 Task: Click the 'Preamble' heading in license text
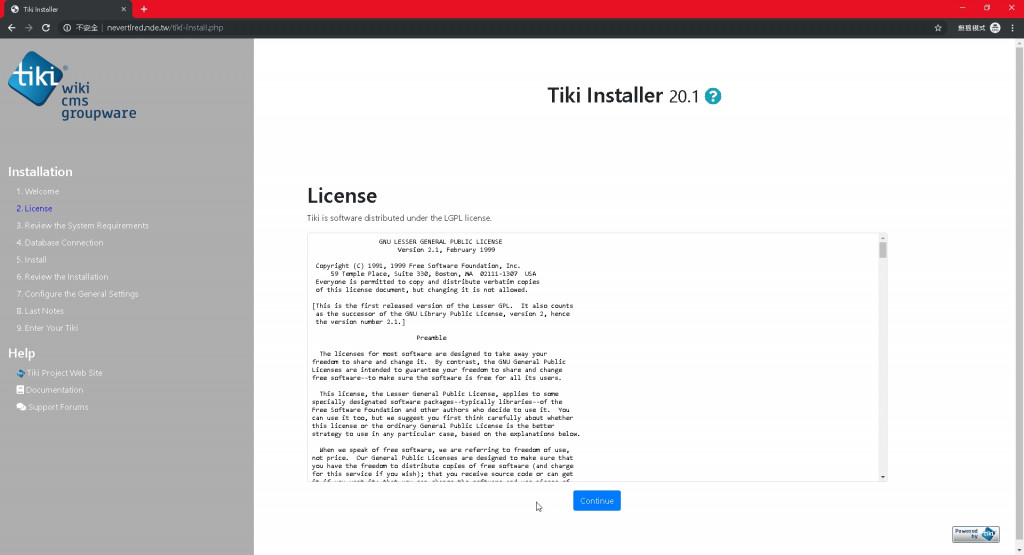pos(431,338)
